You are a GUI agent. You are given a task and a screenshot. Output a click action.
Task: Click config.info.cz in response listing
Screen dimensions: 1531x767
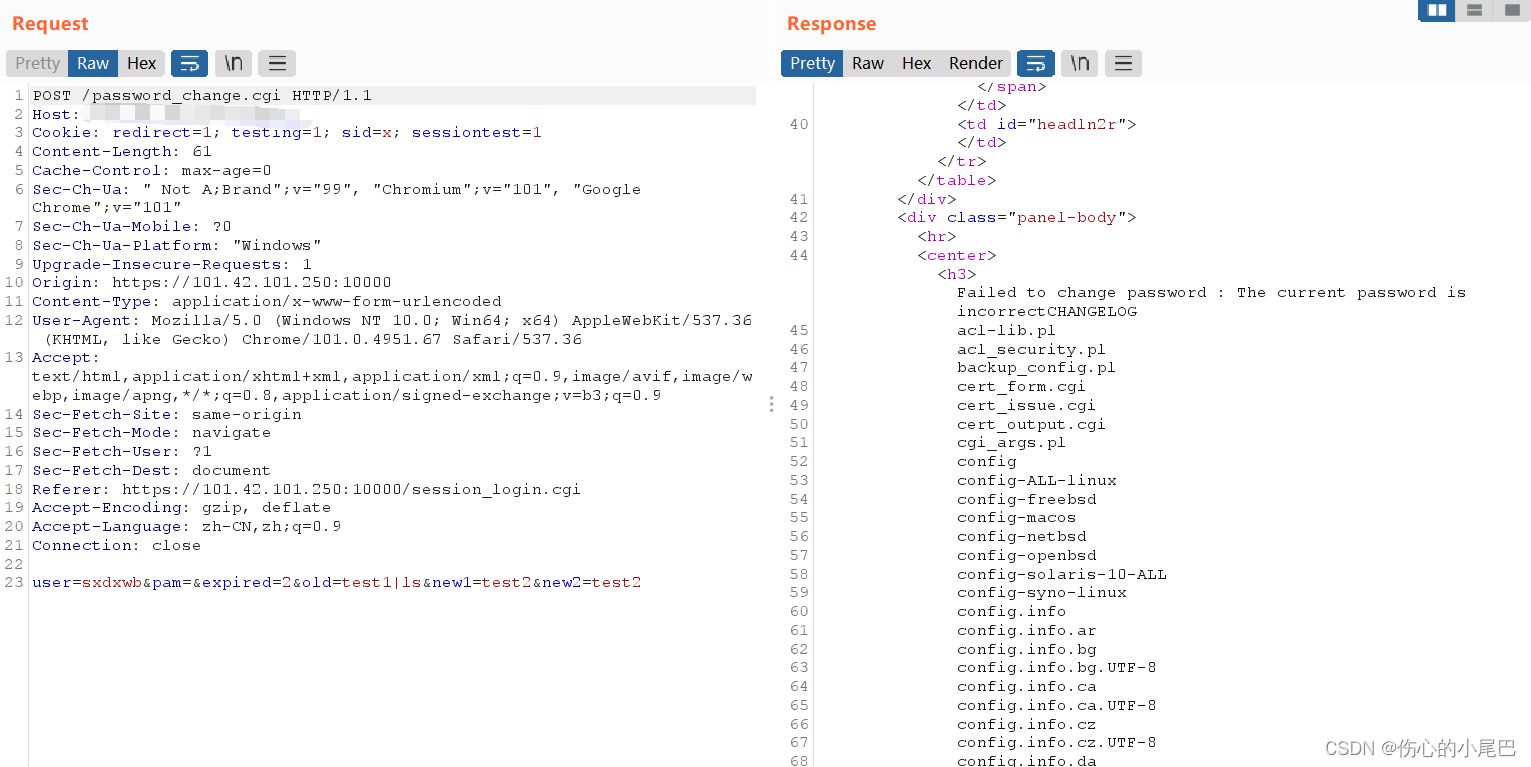[1027, 725]
